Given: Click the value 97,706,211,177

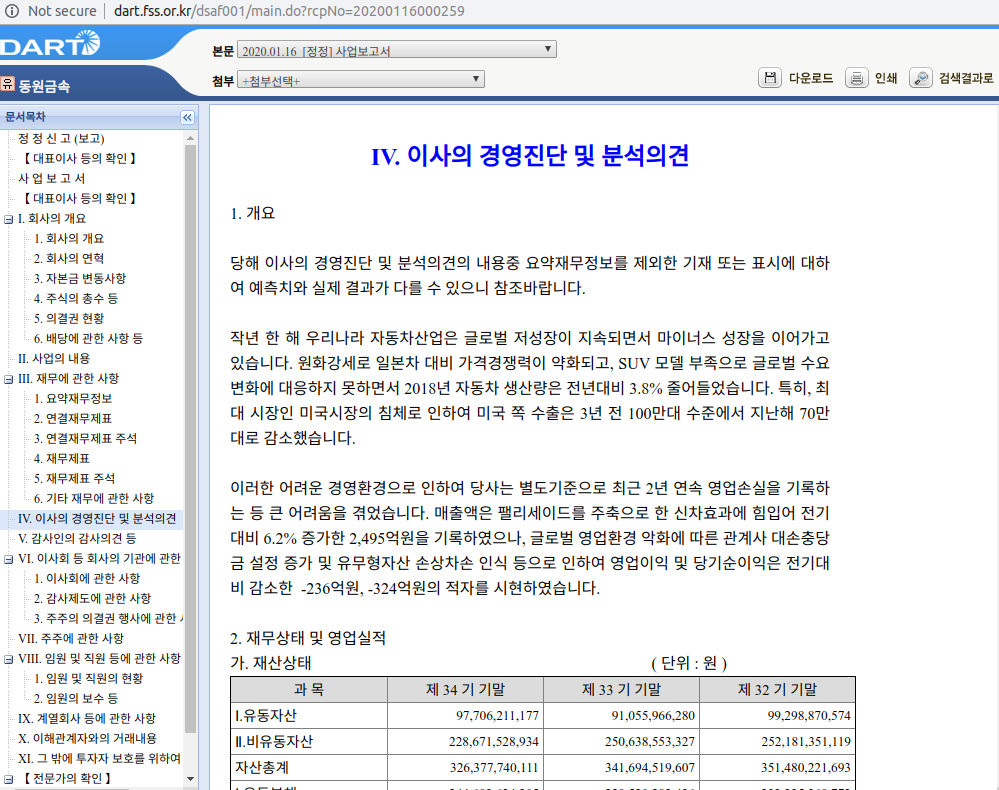Looking at the screenshot, I should point(498,715).
